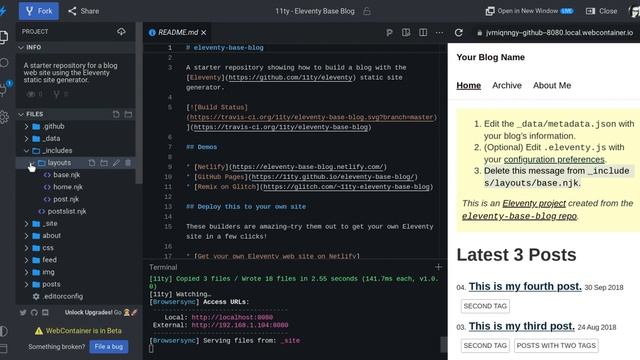The width and height of the screenshot is (640, 360).
Task: Click the project lock icon in title
Action: coord(367,11)
